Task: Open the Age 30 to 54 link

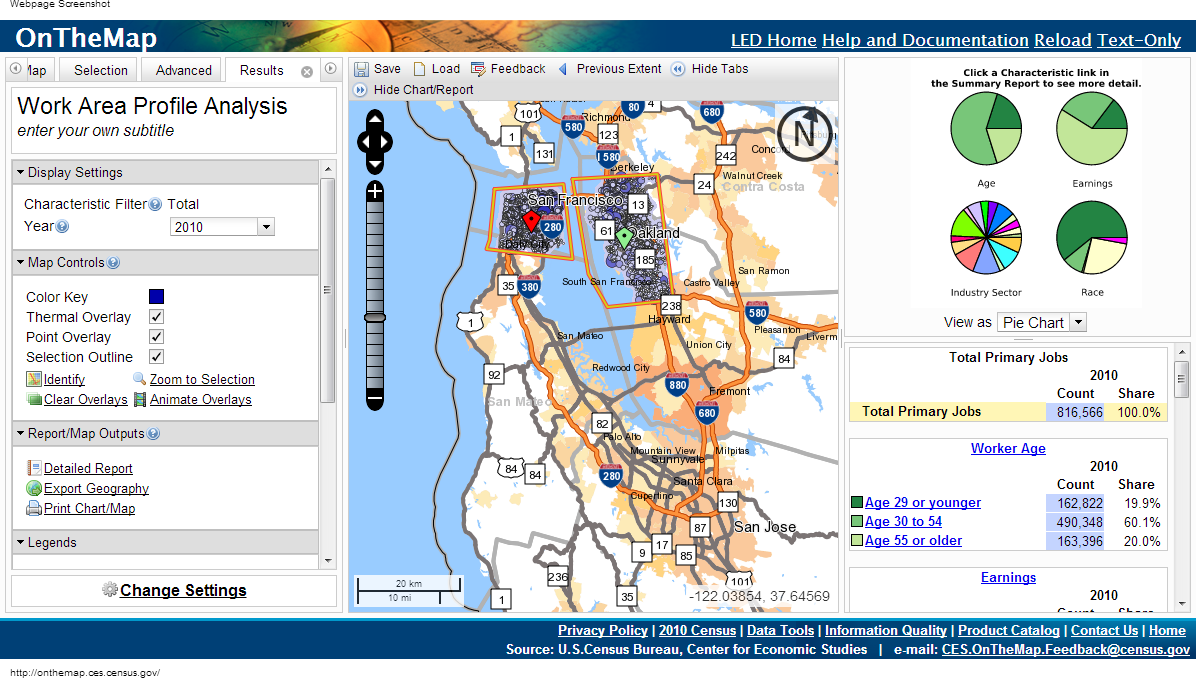Action: point(903,522)
